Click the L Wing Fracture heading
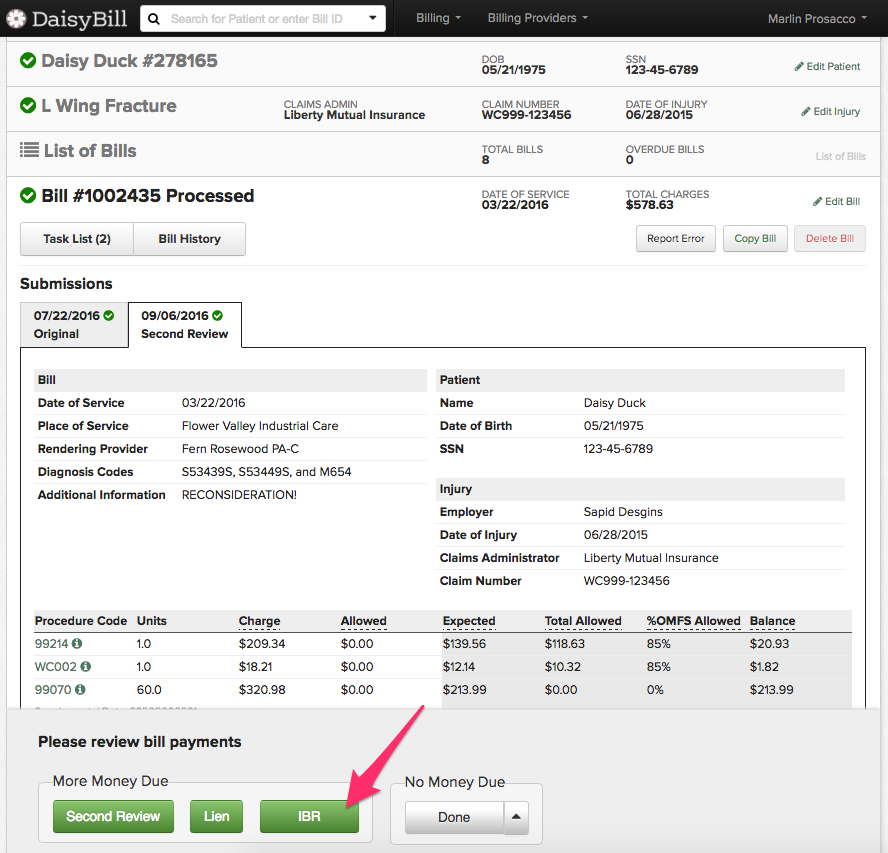The height and width of the screenshot is (853, 888). (x=109, y=106)
